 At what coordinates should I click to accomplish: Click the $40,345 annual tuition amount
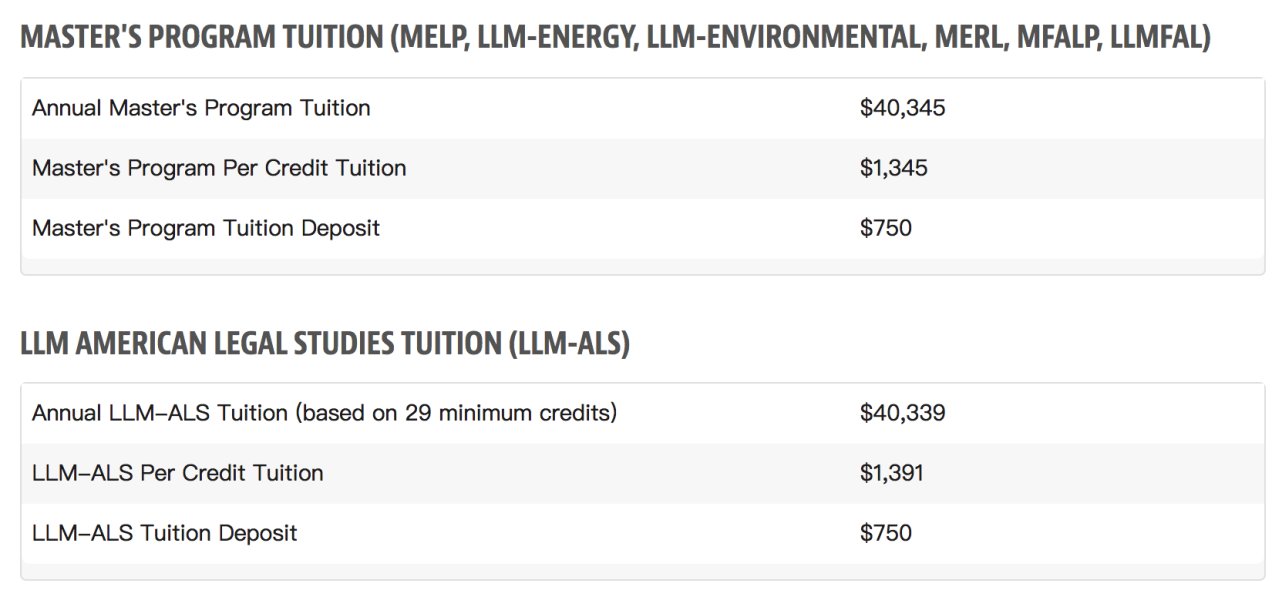pyautogui.click(x=902, y=108)
